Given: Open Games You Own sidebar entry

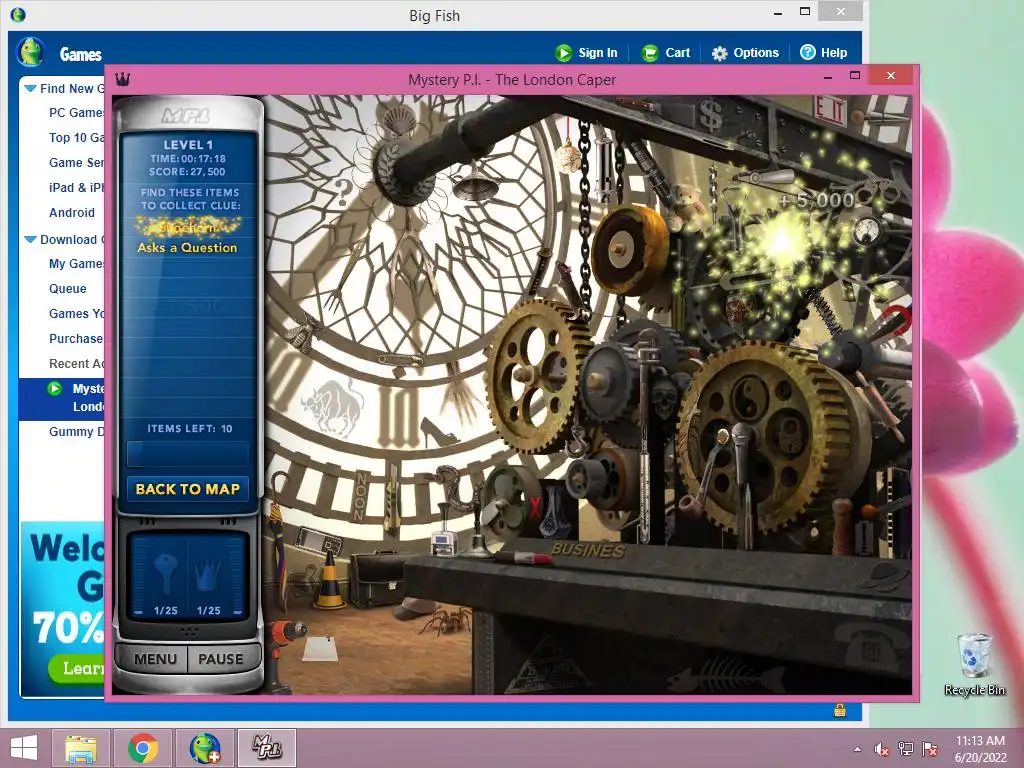Looking at the screenshot, I should (x=76, y=313).
